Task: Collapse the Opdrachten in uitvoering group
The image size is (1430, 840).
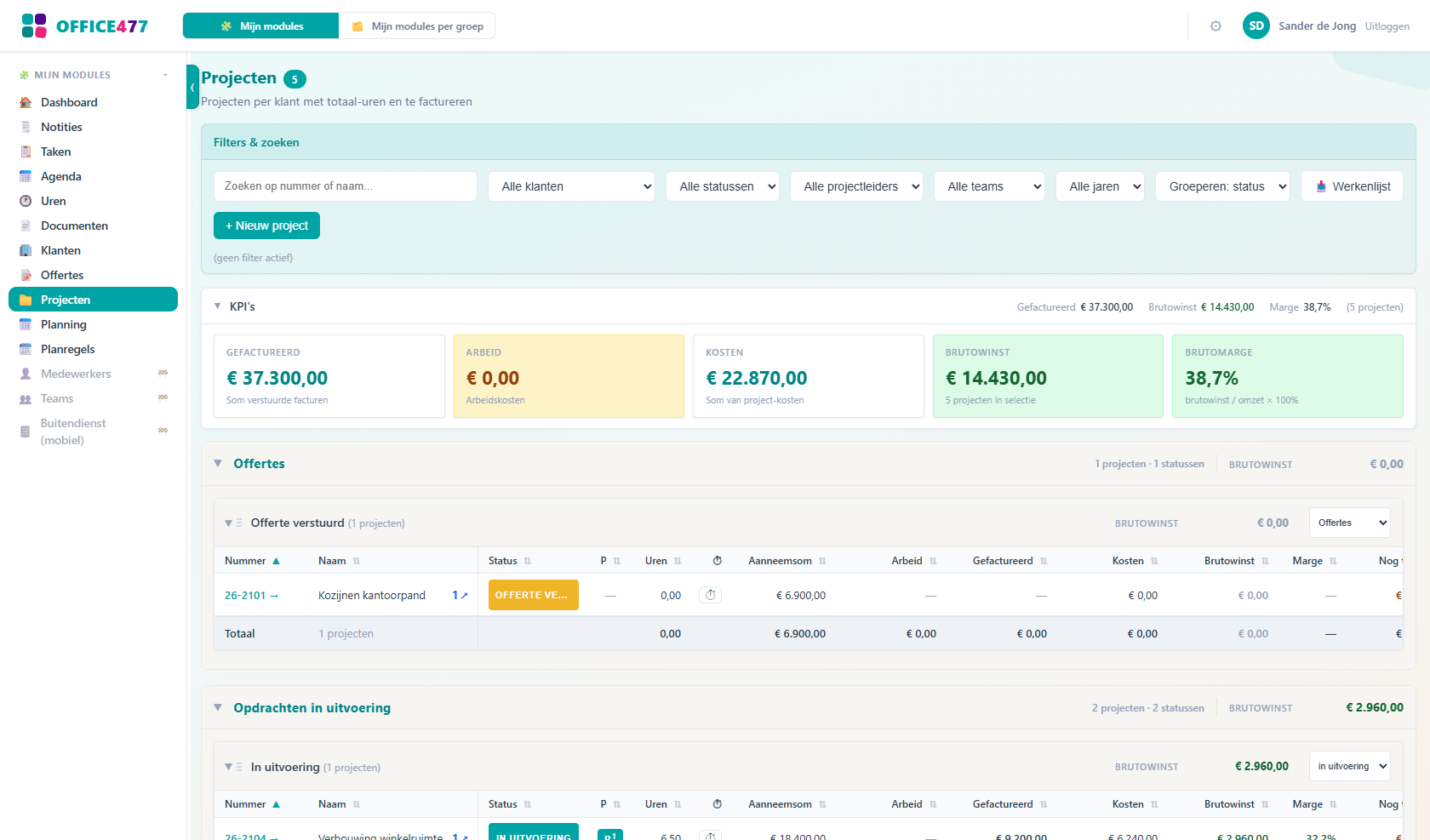Action: [x=218, y=708]
